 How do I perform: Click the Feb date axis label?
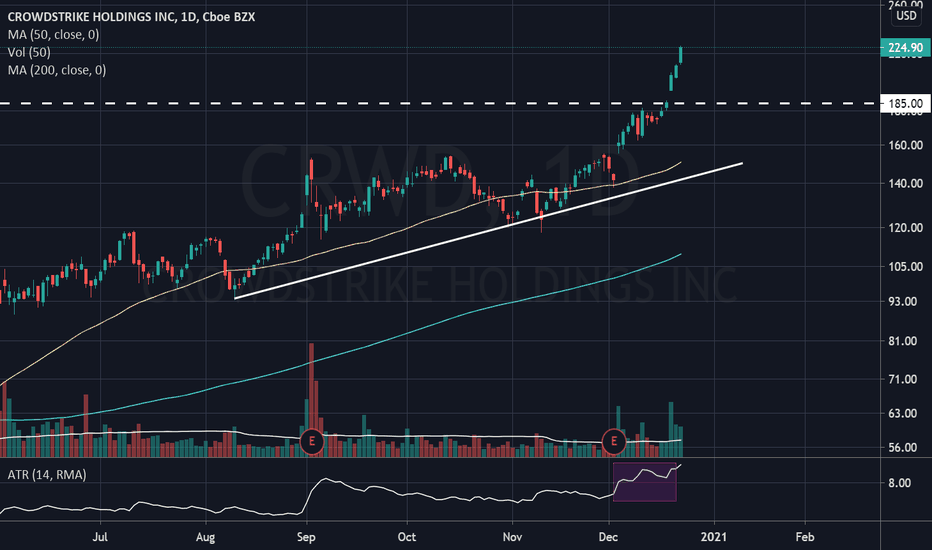tap(804, 537)
